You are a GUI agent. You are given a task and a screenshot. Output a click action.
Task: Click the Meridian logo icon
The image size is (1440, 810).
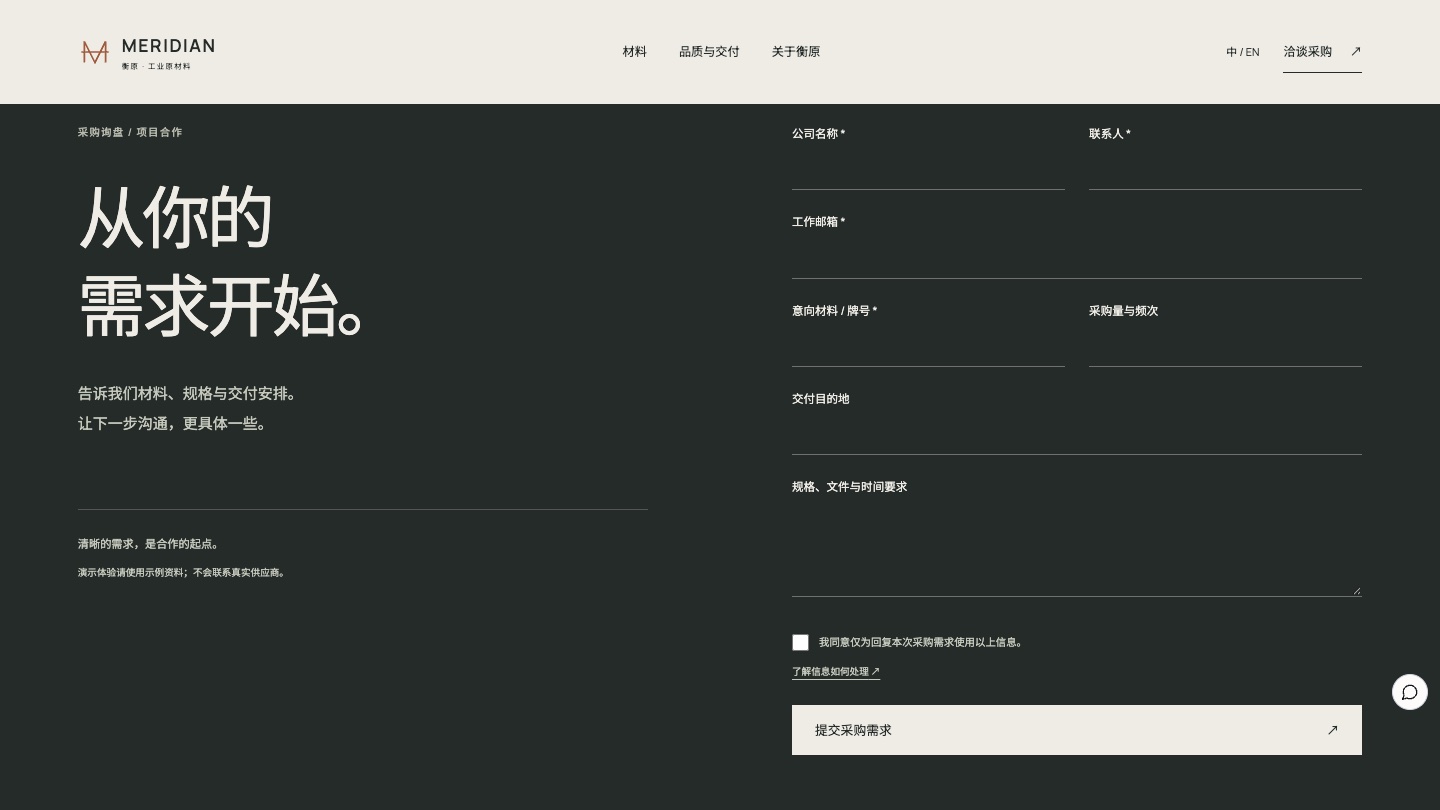94,52
